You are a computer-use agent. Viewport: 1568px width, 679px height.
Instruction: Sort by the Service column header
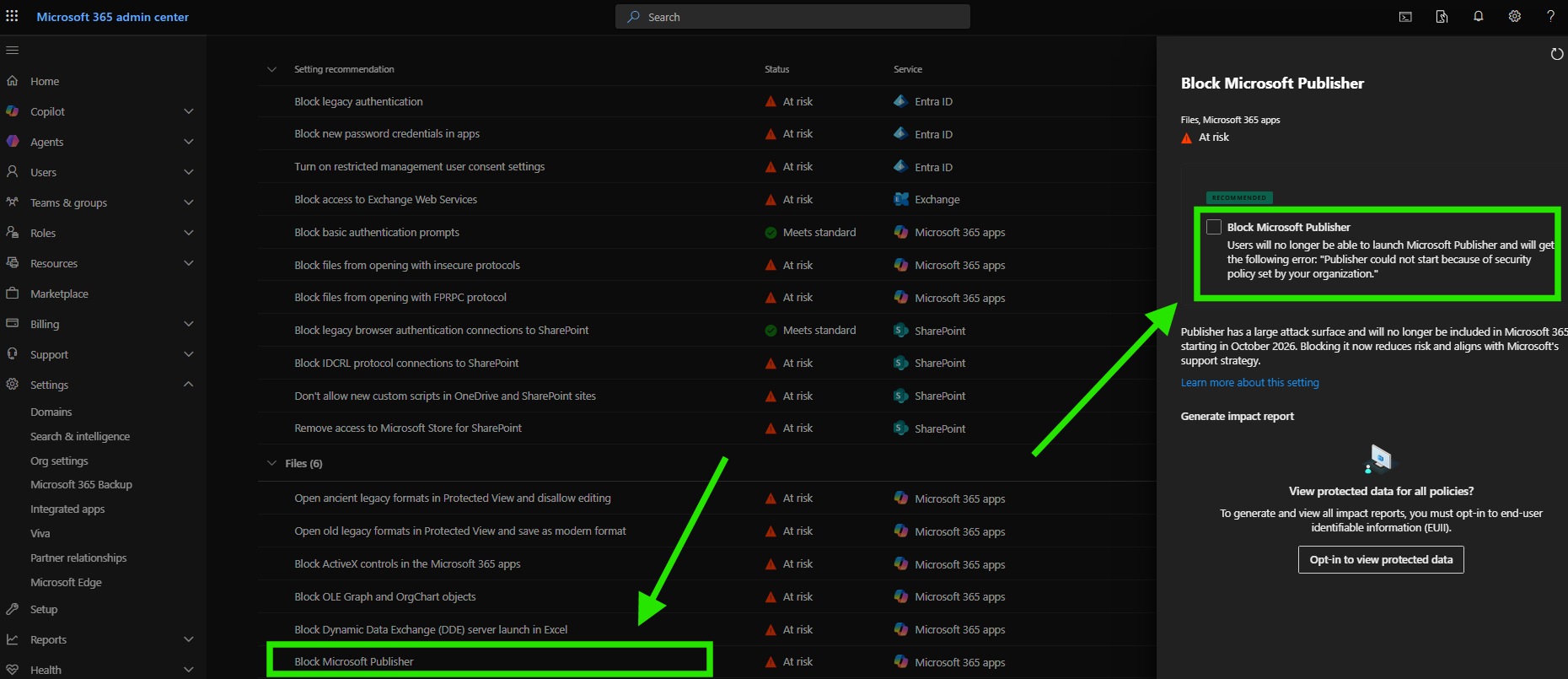(908, 69)
